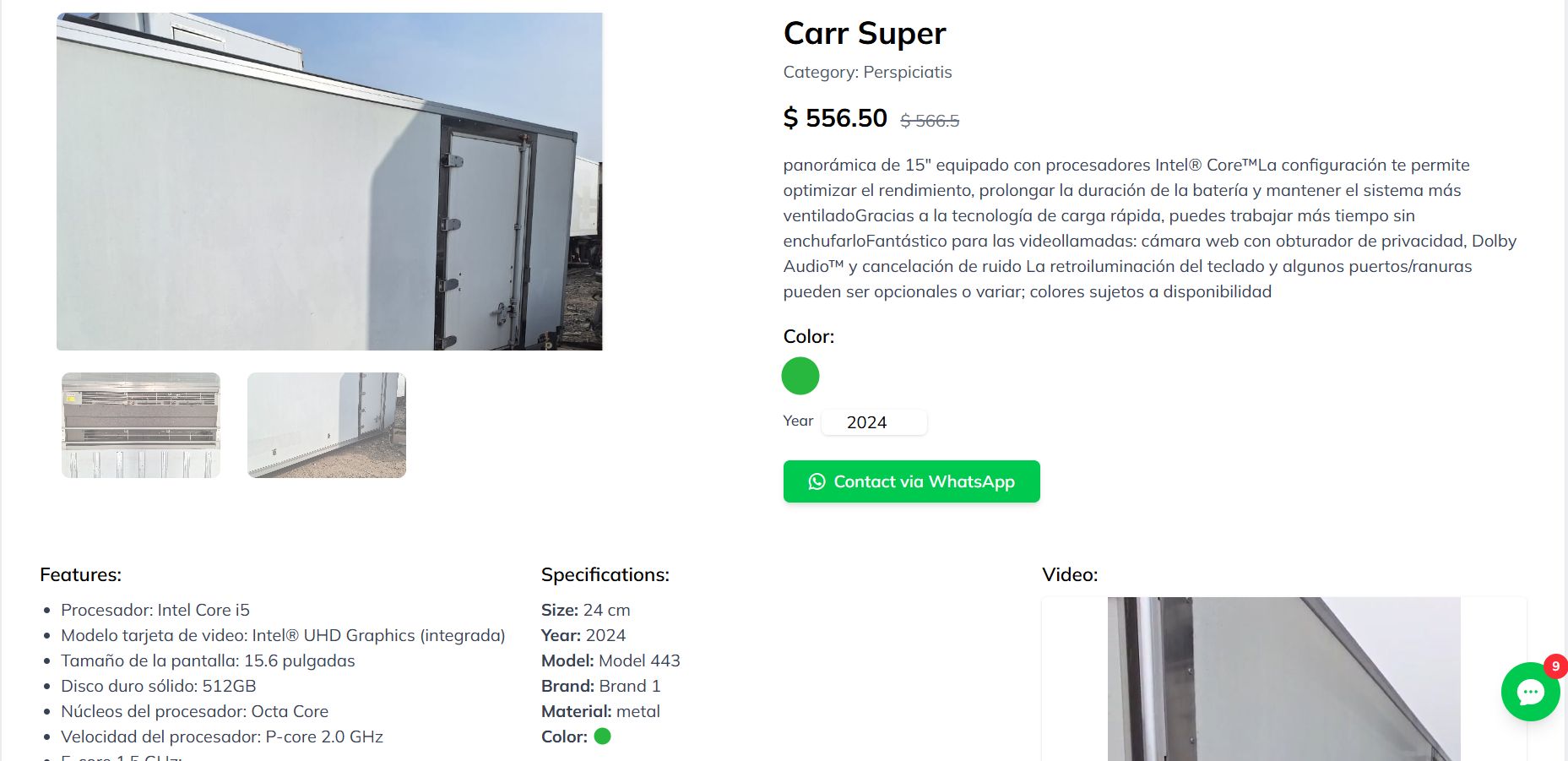This screenshot has width=1568, height=761.
Task: Click the Procesador: Intel Core i5 feature
Action: 155,611
